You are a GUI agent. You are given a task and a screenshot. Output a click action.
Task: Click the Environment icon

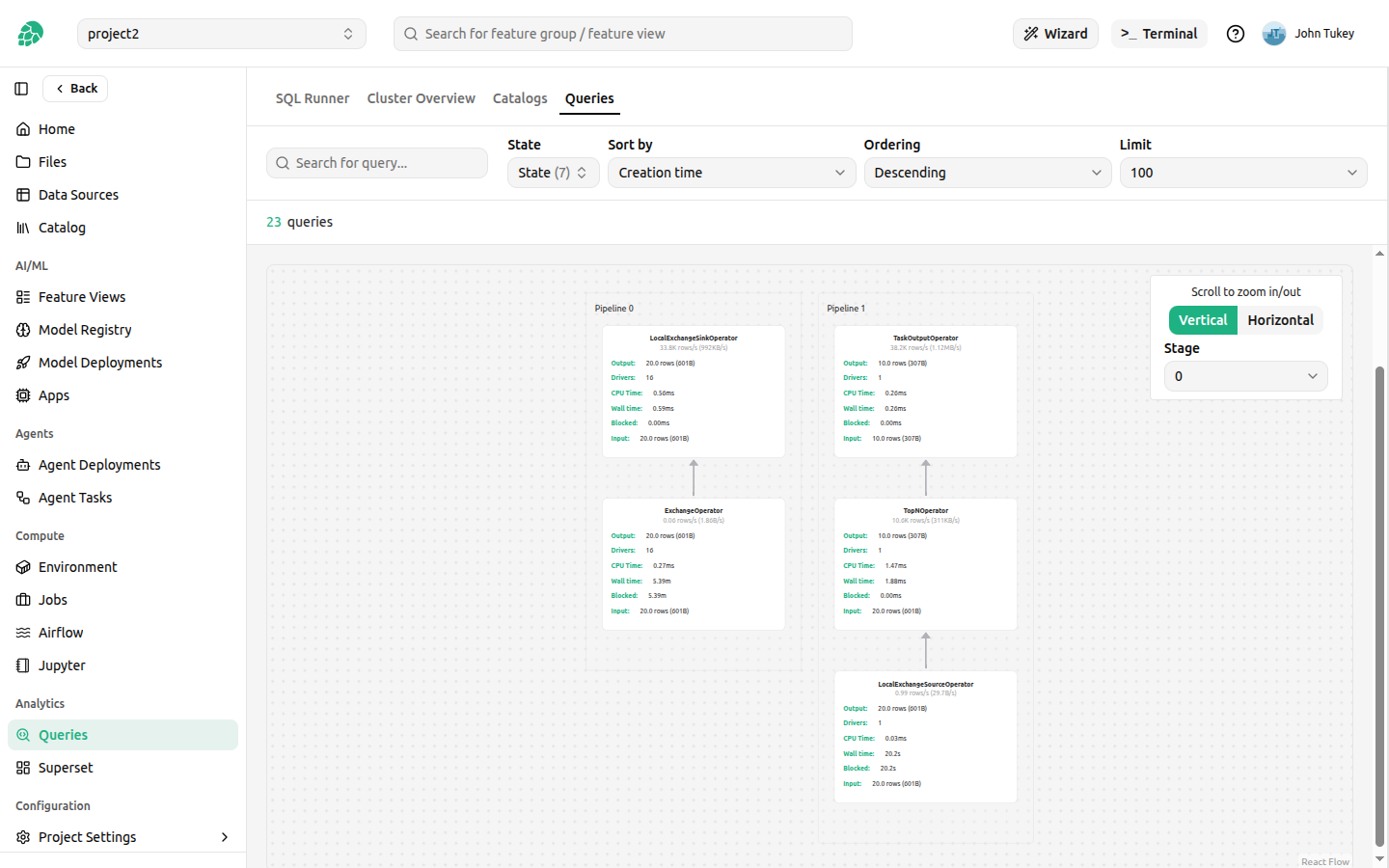coord(23,567)
